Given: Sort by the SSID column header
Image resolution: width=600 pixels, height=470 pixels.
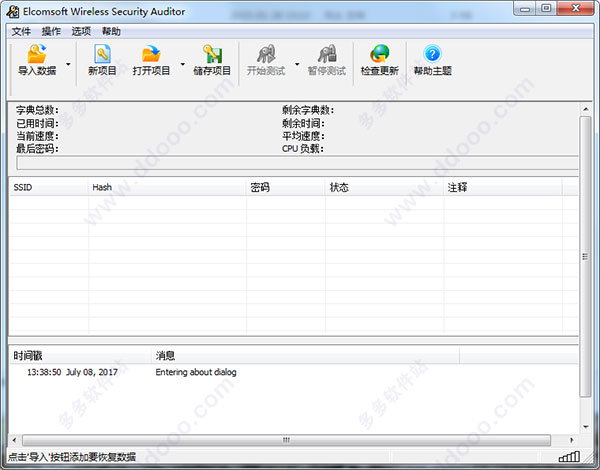Looking at the screenshot, I should (x=49, y=187).
